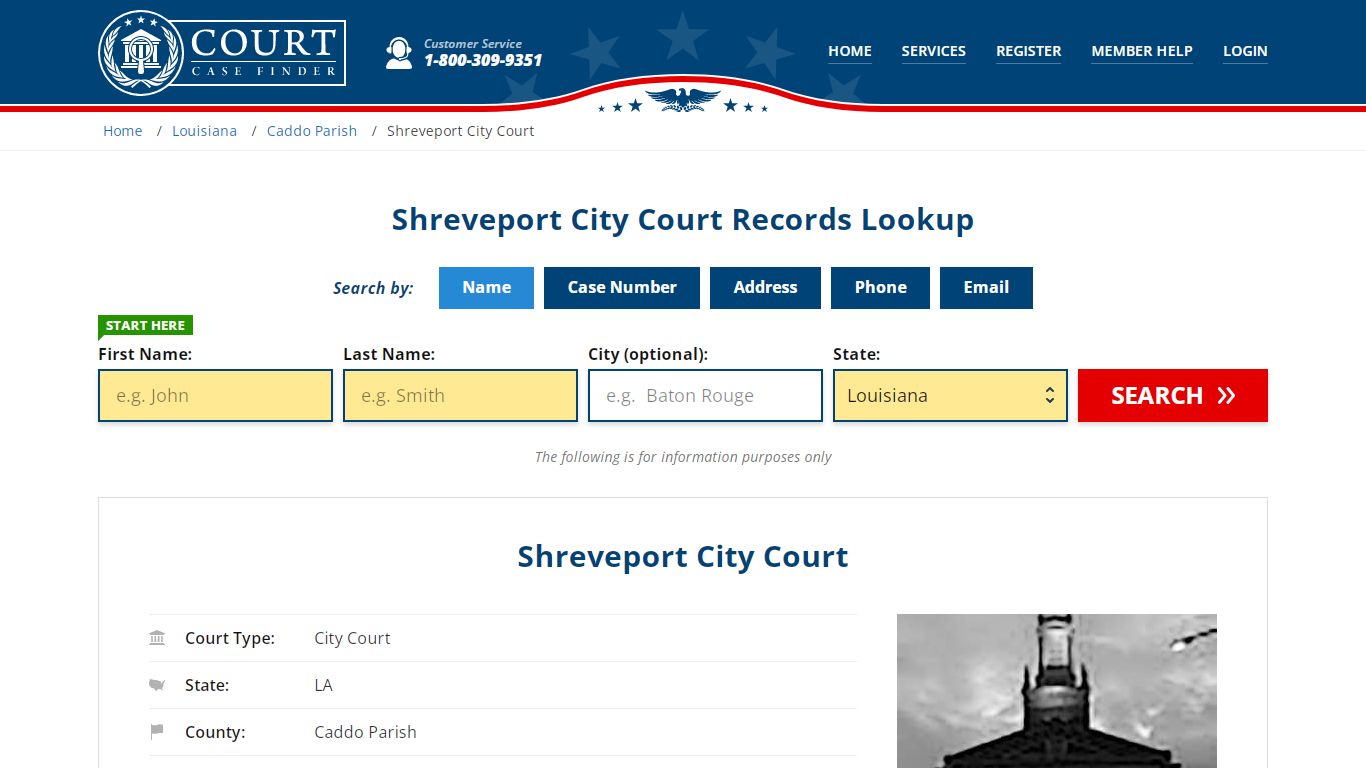Select the Phone search tab
The height and width of the screenshot is (768, 1366).
(880, 288)
